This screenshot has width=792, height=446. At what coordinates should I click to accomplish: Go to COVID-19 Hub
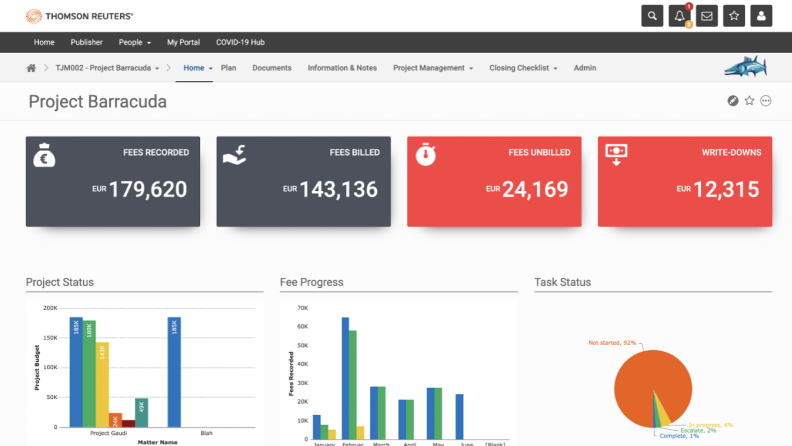click(x=243, y=42)
